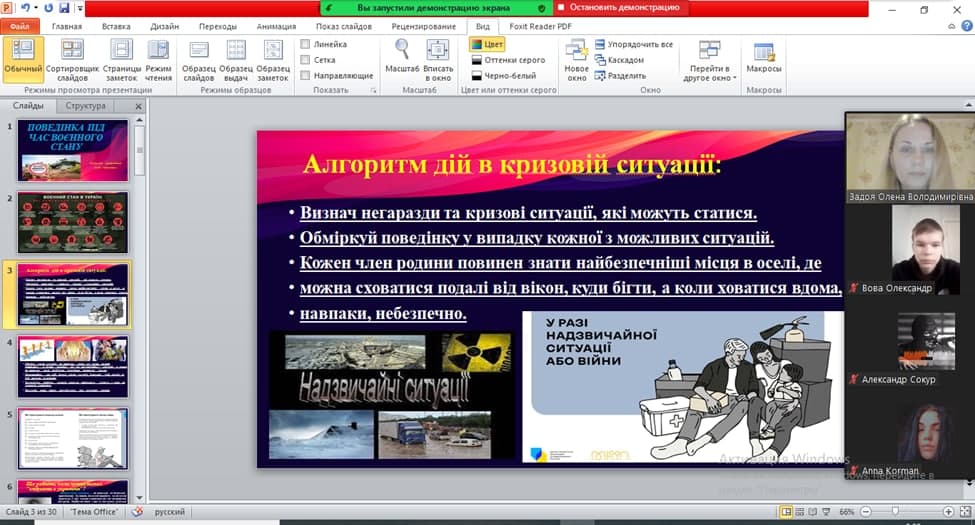
Task: Open Образец выдач master view
Action: click(236, 59)
